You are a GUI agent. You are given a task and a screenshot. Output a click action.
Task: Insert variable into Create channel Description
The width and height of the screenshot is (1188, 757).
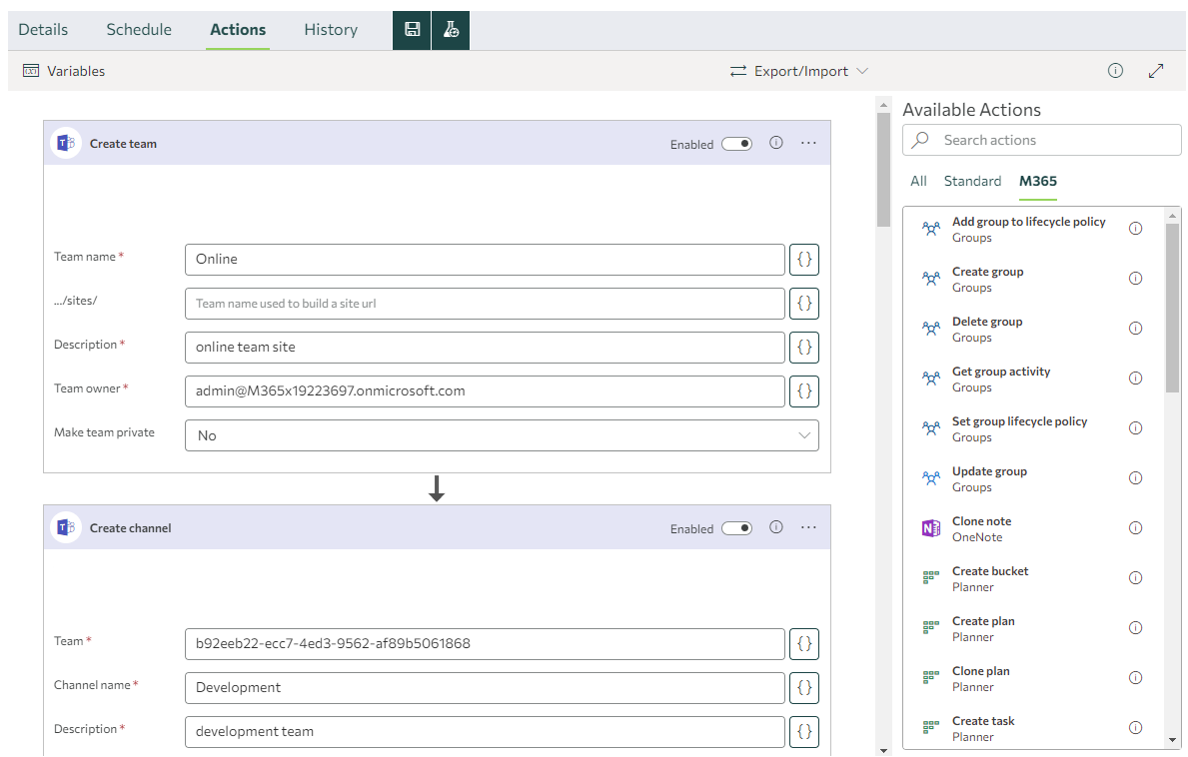(804, 731)
